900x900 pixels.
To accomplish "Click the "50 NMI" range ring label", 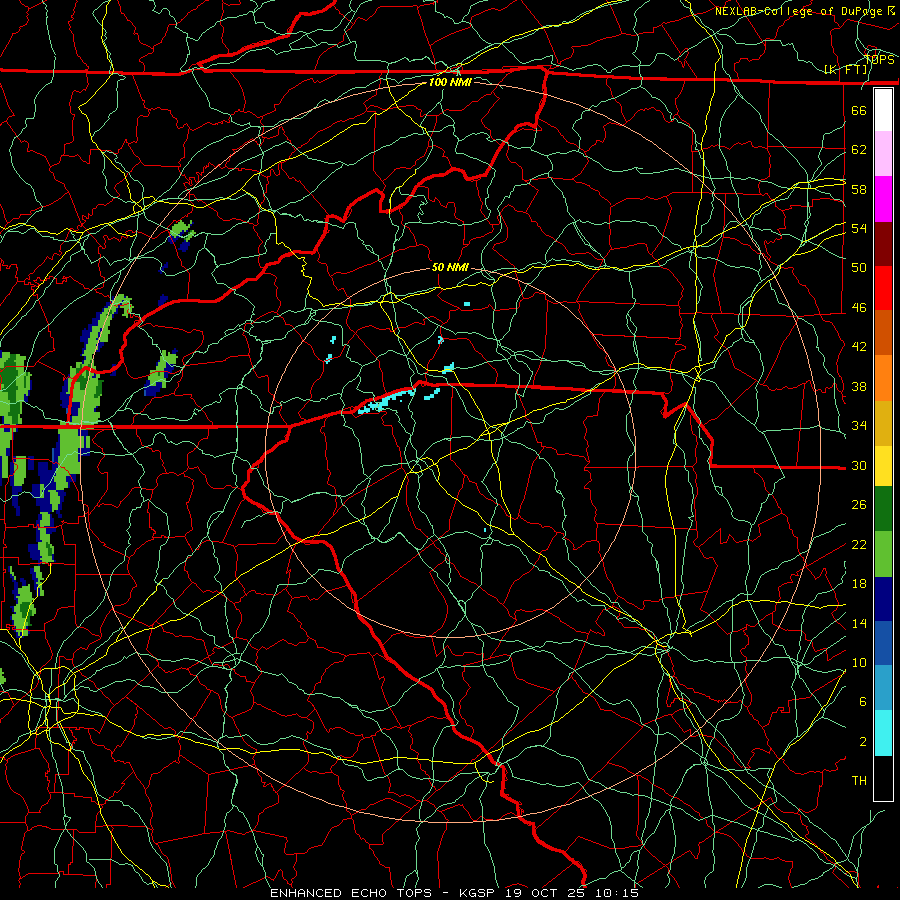I will point(450,267).
